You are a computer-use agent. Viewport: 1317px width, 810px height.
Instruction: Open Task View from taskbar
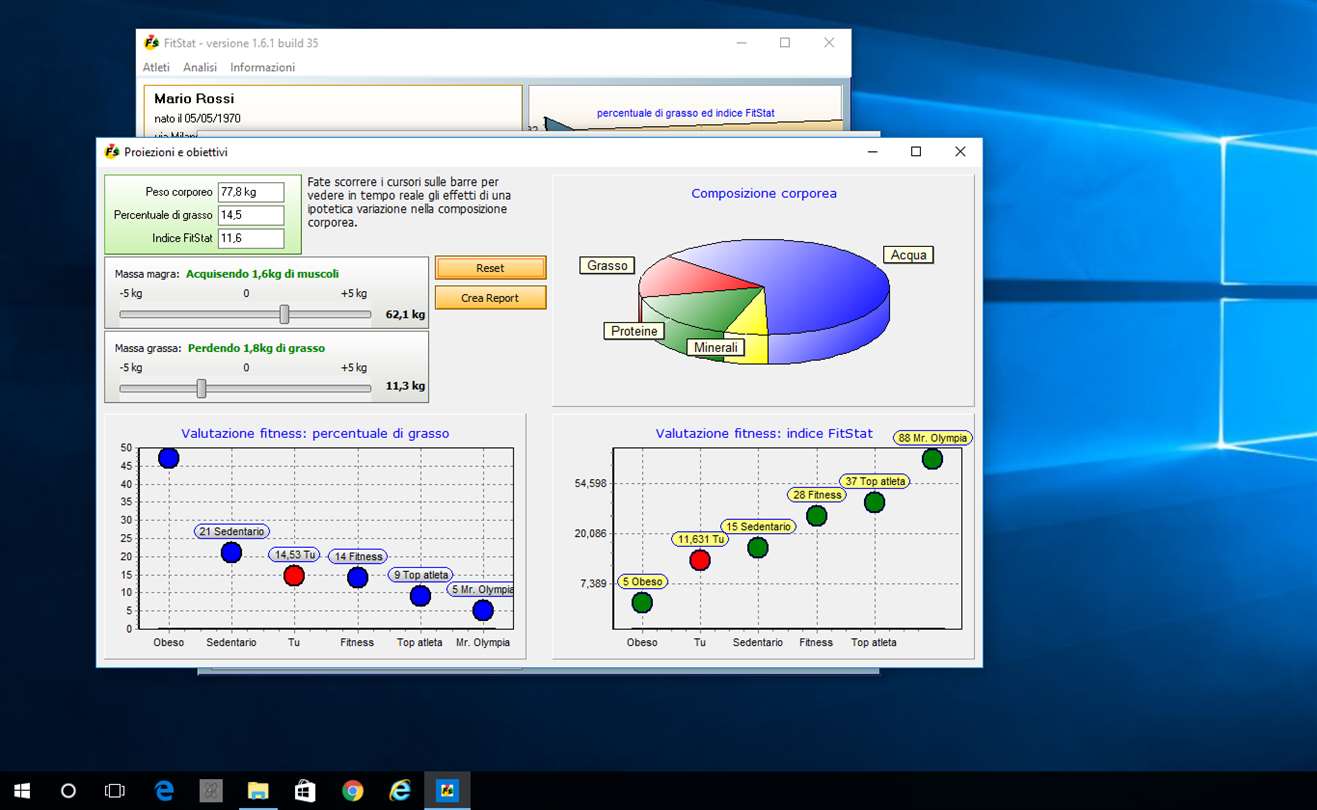115,791
